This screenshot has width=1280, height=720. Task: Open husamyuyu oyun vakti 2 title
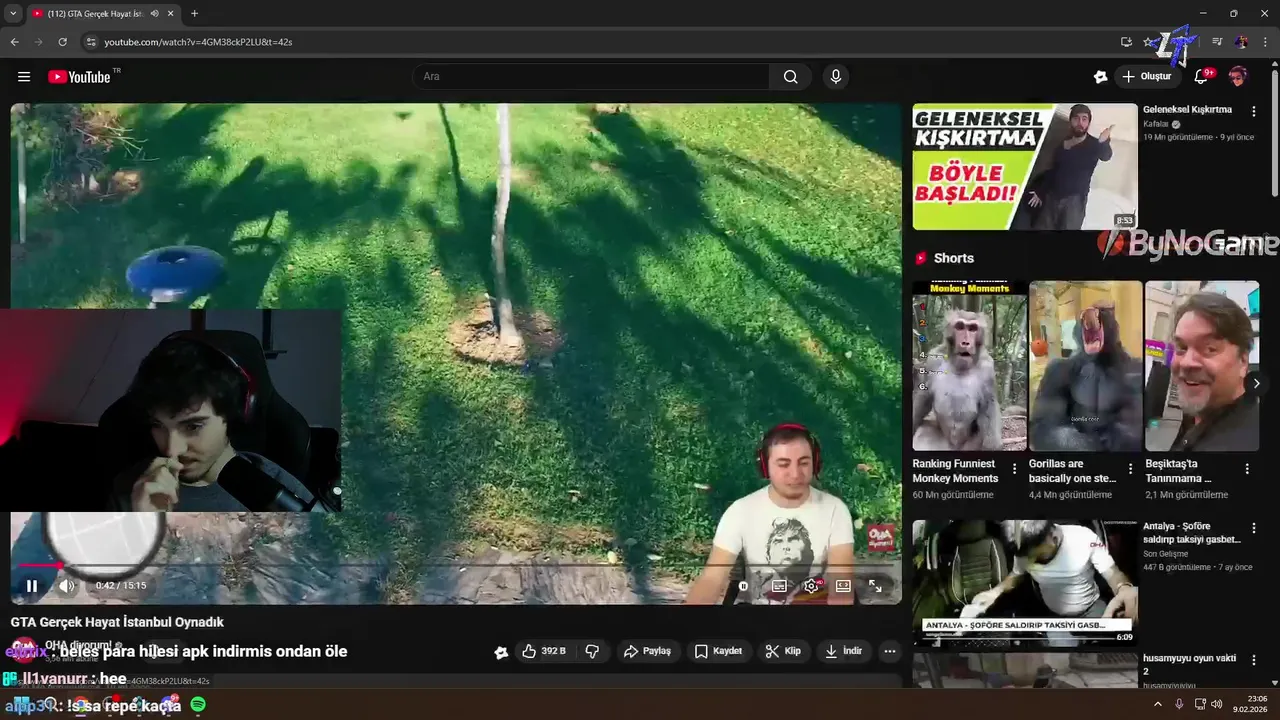pos(1190,665)
